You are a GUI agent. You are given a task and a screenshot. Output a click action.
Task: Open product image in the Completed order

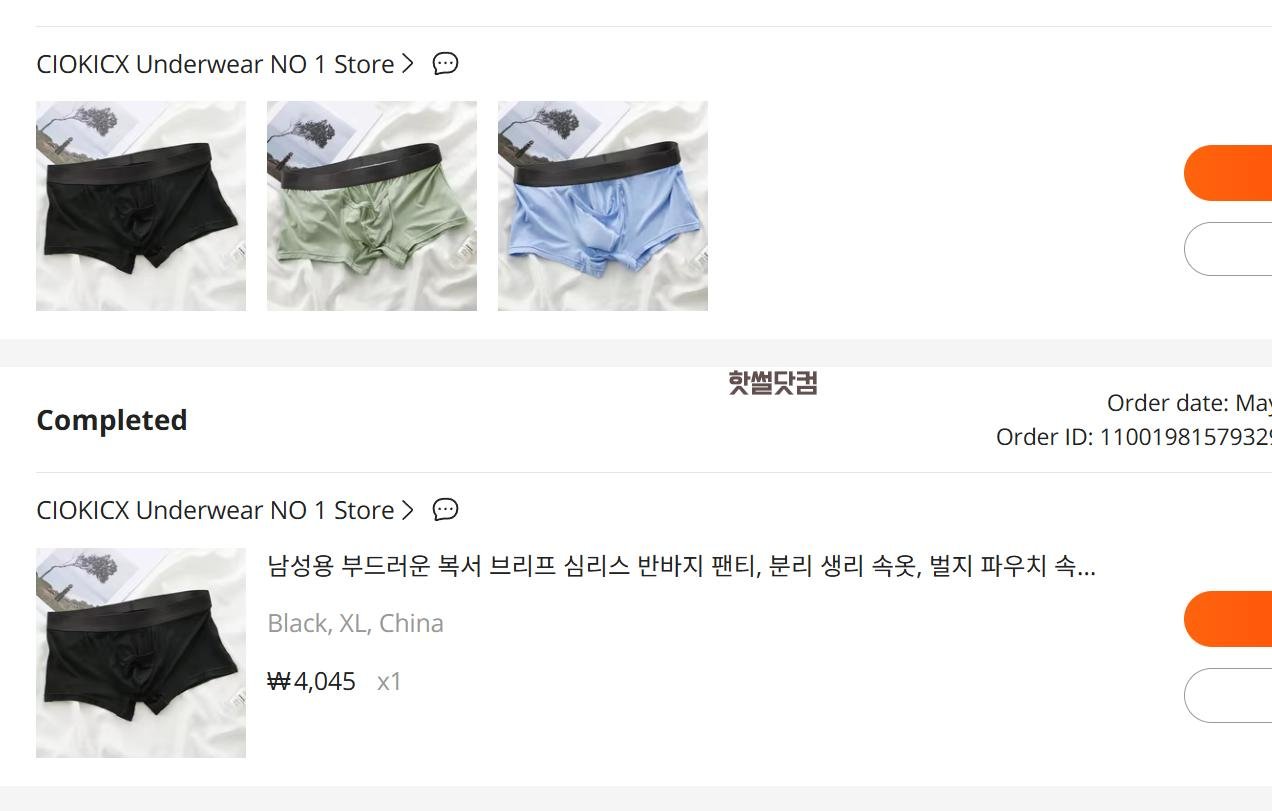[x=141, y=653]
